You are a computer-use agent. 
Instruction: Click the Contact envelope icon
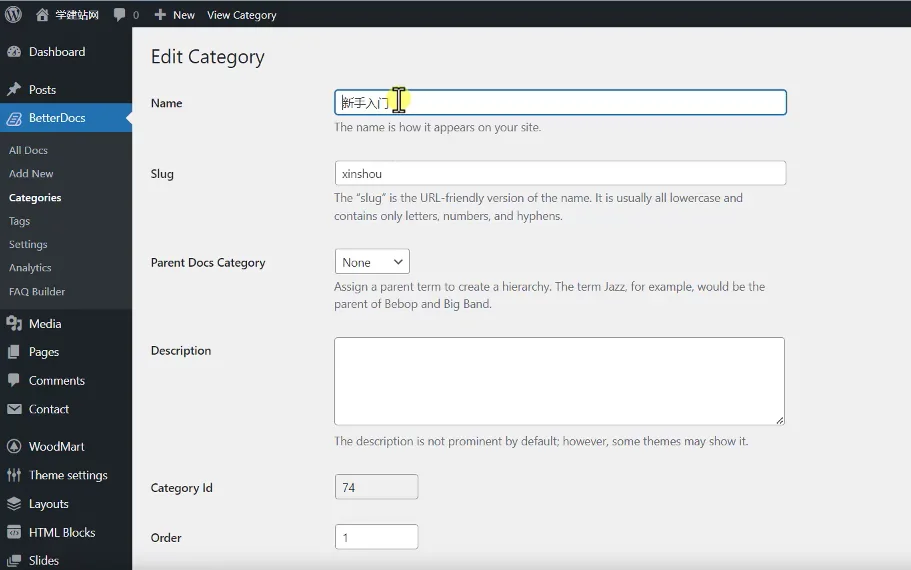point(14,409)
